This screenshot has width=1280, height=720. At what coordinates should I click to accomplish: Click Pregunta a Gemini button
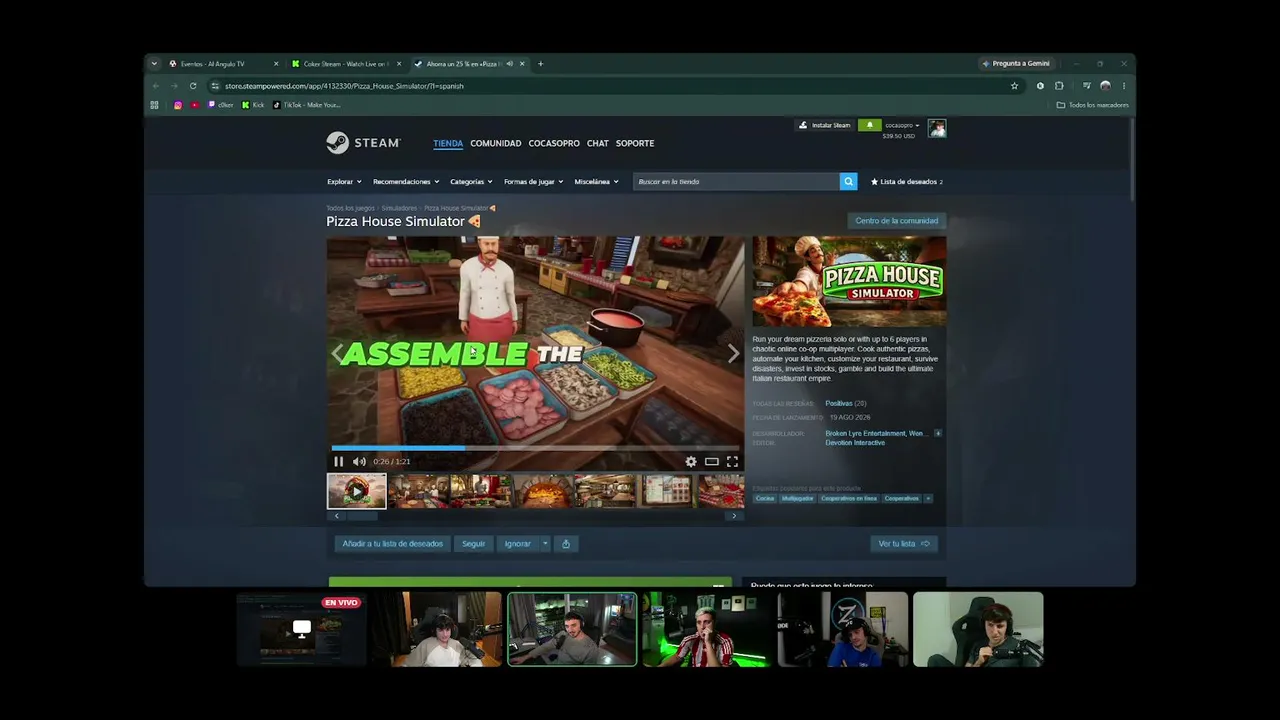(1015, 64)
